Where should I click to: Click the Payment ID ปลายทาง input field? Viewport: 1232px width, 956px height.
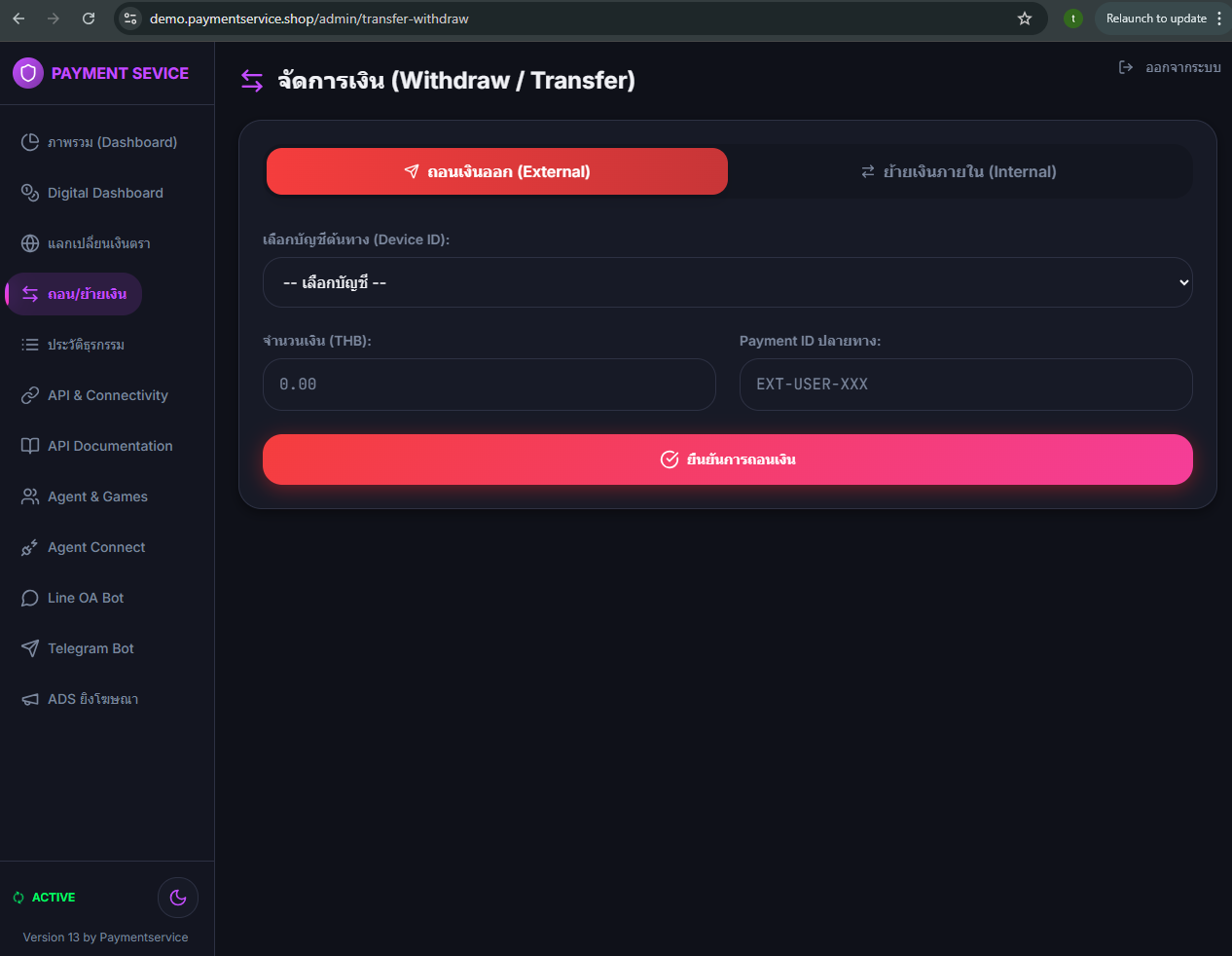coord(965,385)
